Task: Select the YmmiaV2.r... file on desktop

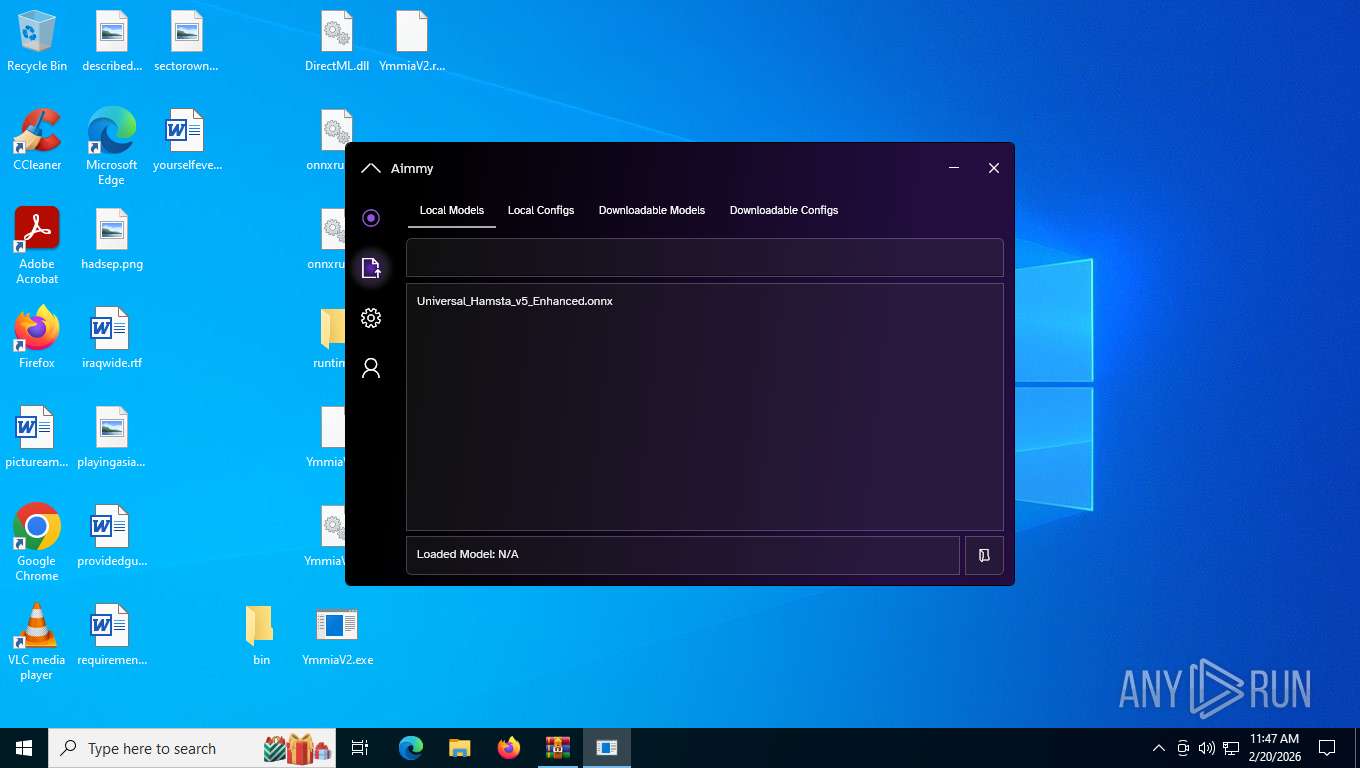Action: 412,41
